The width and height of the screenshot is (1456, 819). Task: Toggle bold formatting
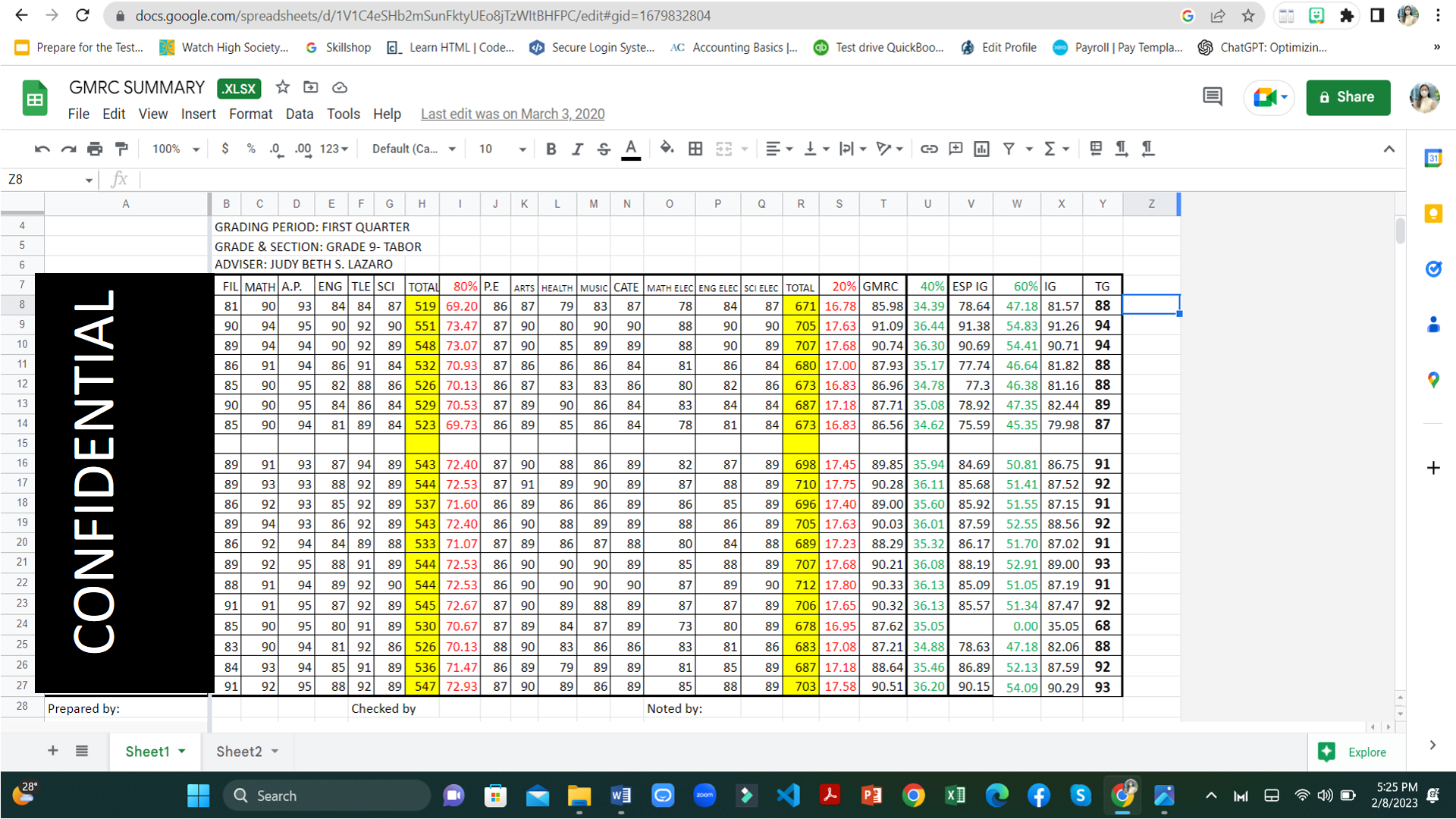551,149
